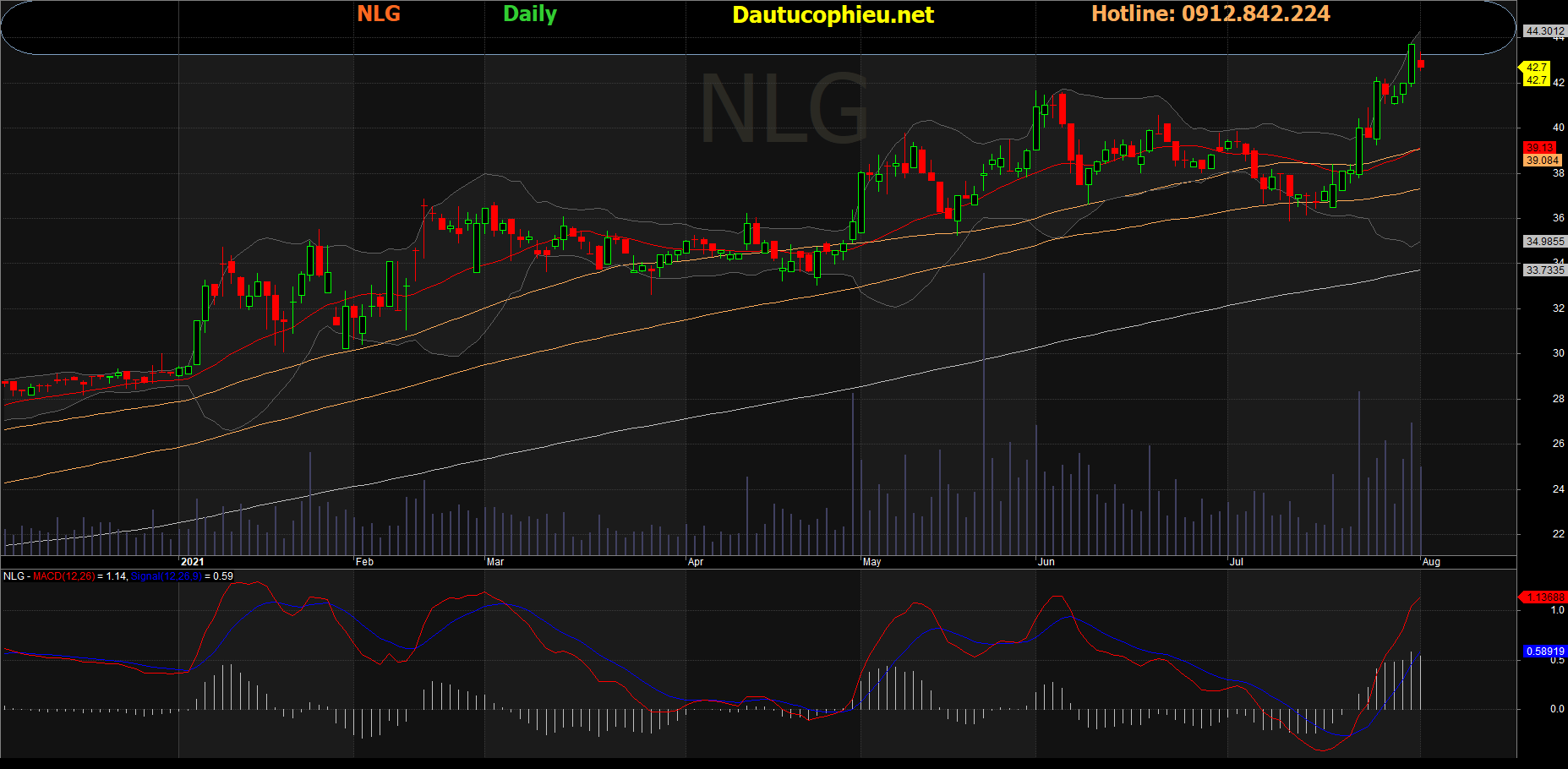Select the Aug marker on time axis
Image resolution: width=1568 pixels, height=769 pixels.
tap(1431, 562)
